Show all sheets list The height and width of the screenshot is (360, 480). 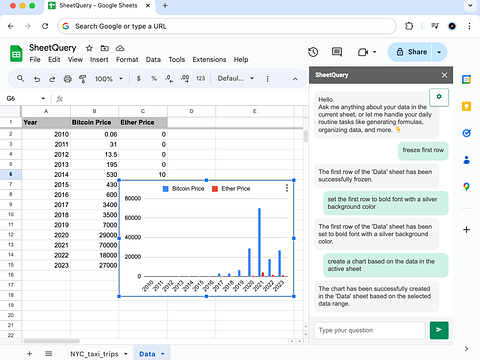pos(49,354)
